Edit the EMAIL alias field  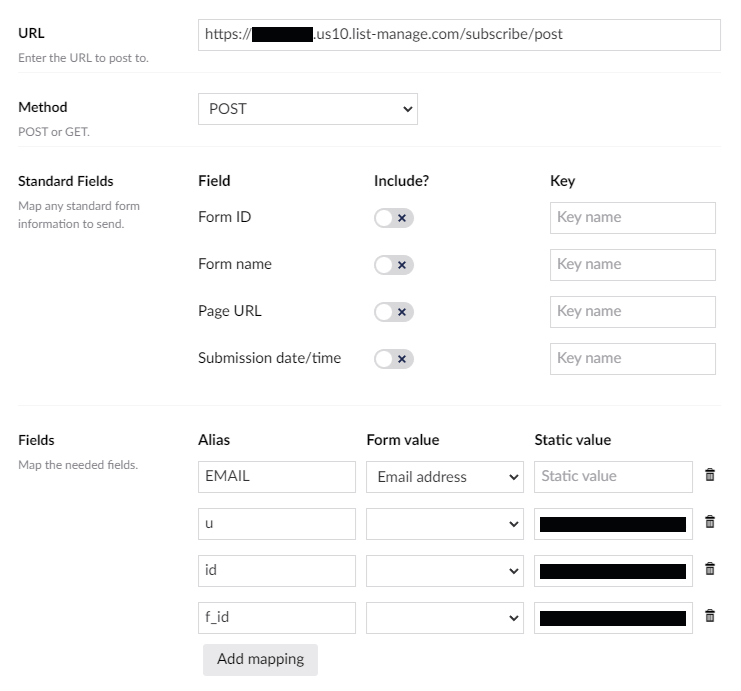277,477
